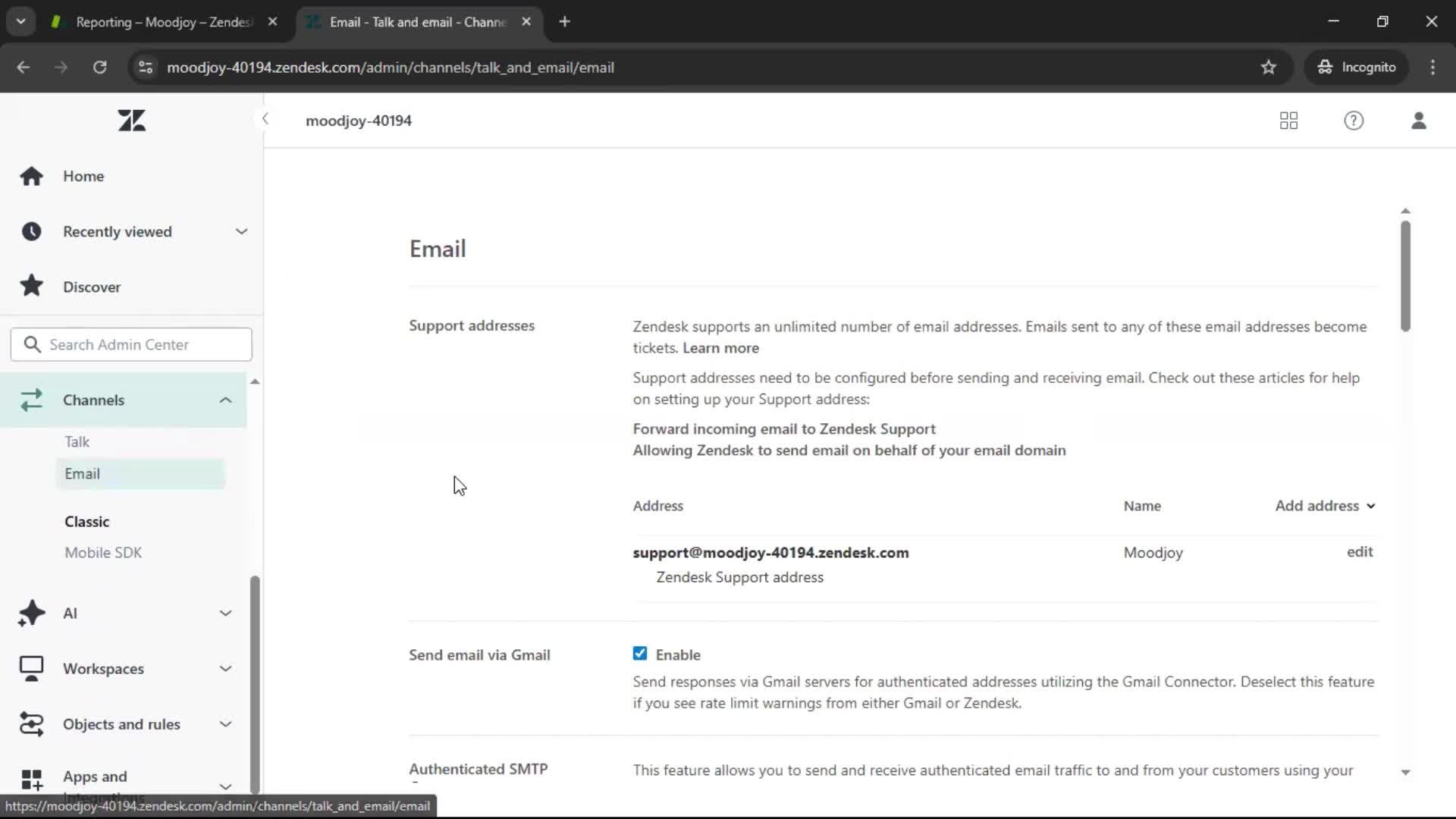Open Allowing Zendesk to send email link
The image size is (1456, 819).
click(849, 450)
